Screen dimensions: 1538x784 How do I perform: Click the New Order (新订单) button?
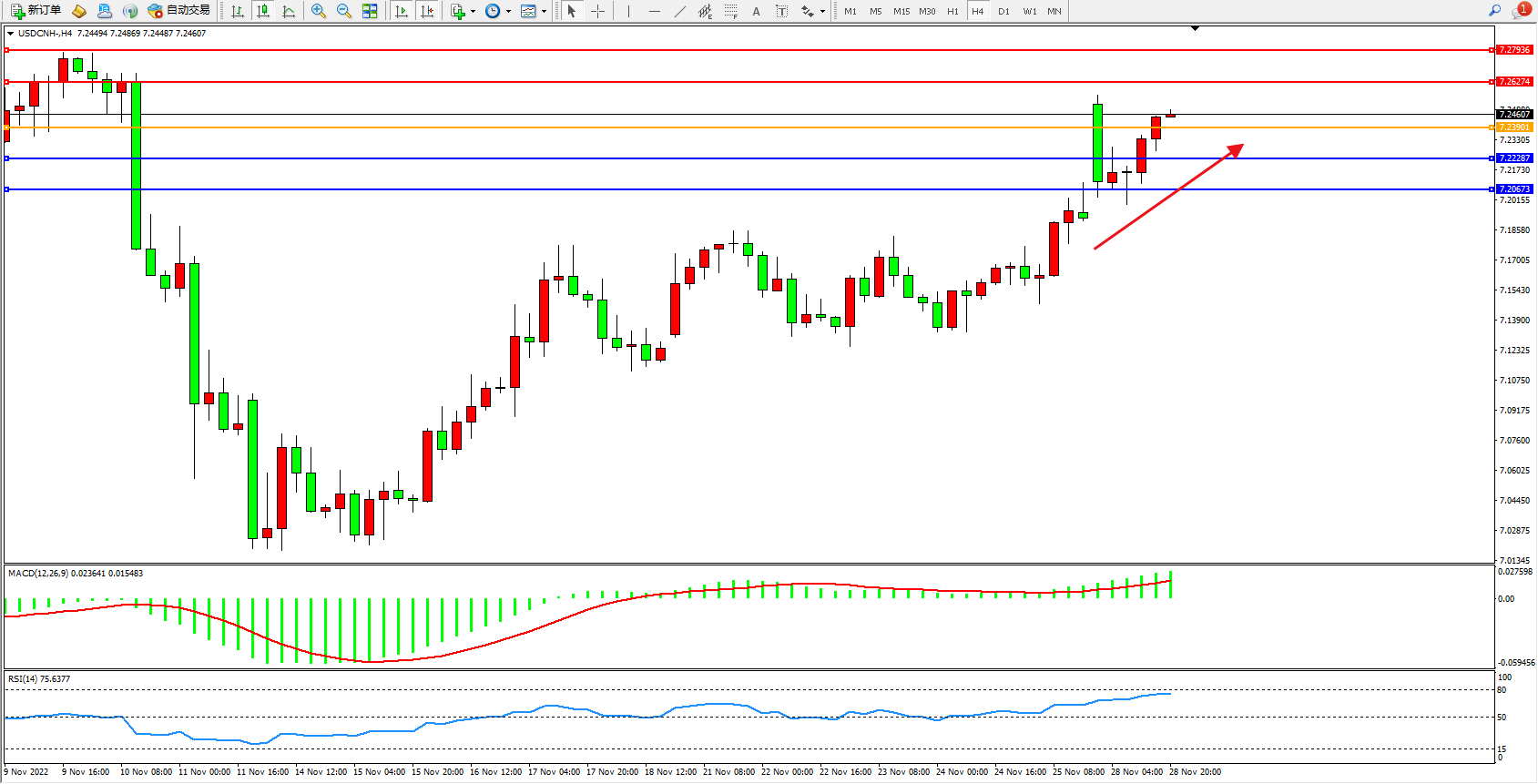(36, 11)
